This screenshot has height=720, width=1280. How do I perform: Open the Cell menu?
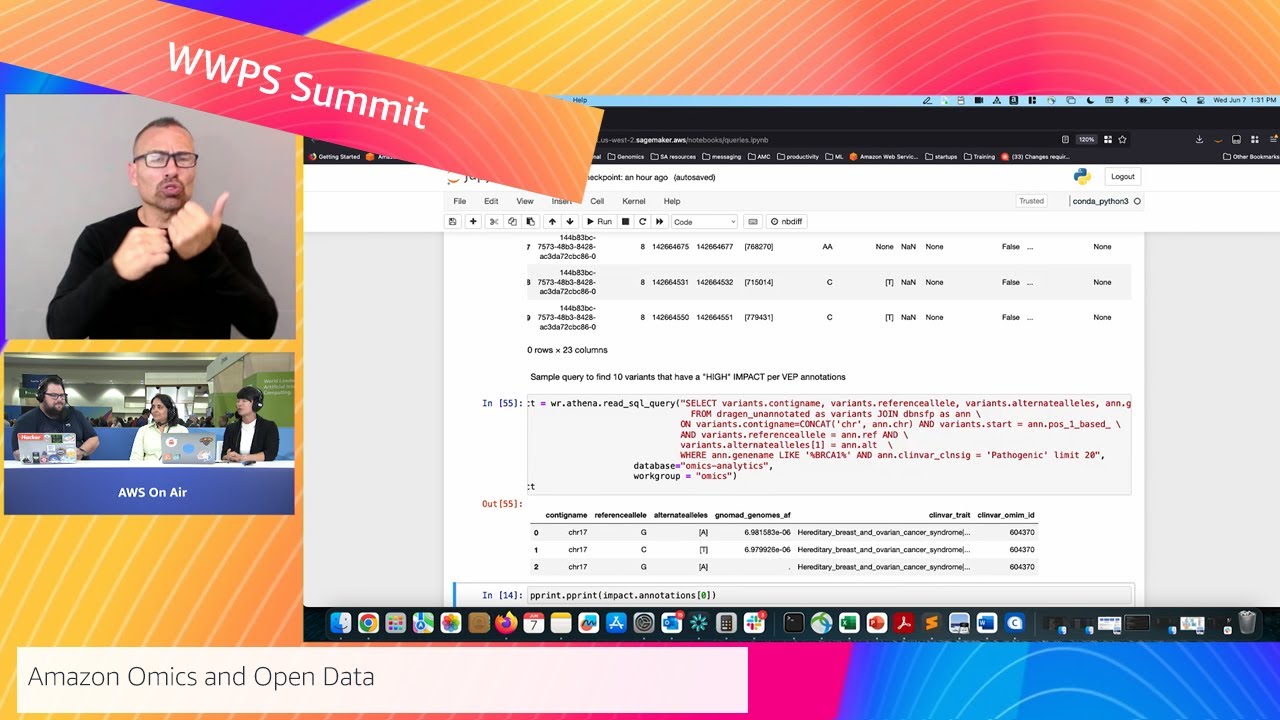point(597,201)
